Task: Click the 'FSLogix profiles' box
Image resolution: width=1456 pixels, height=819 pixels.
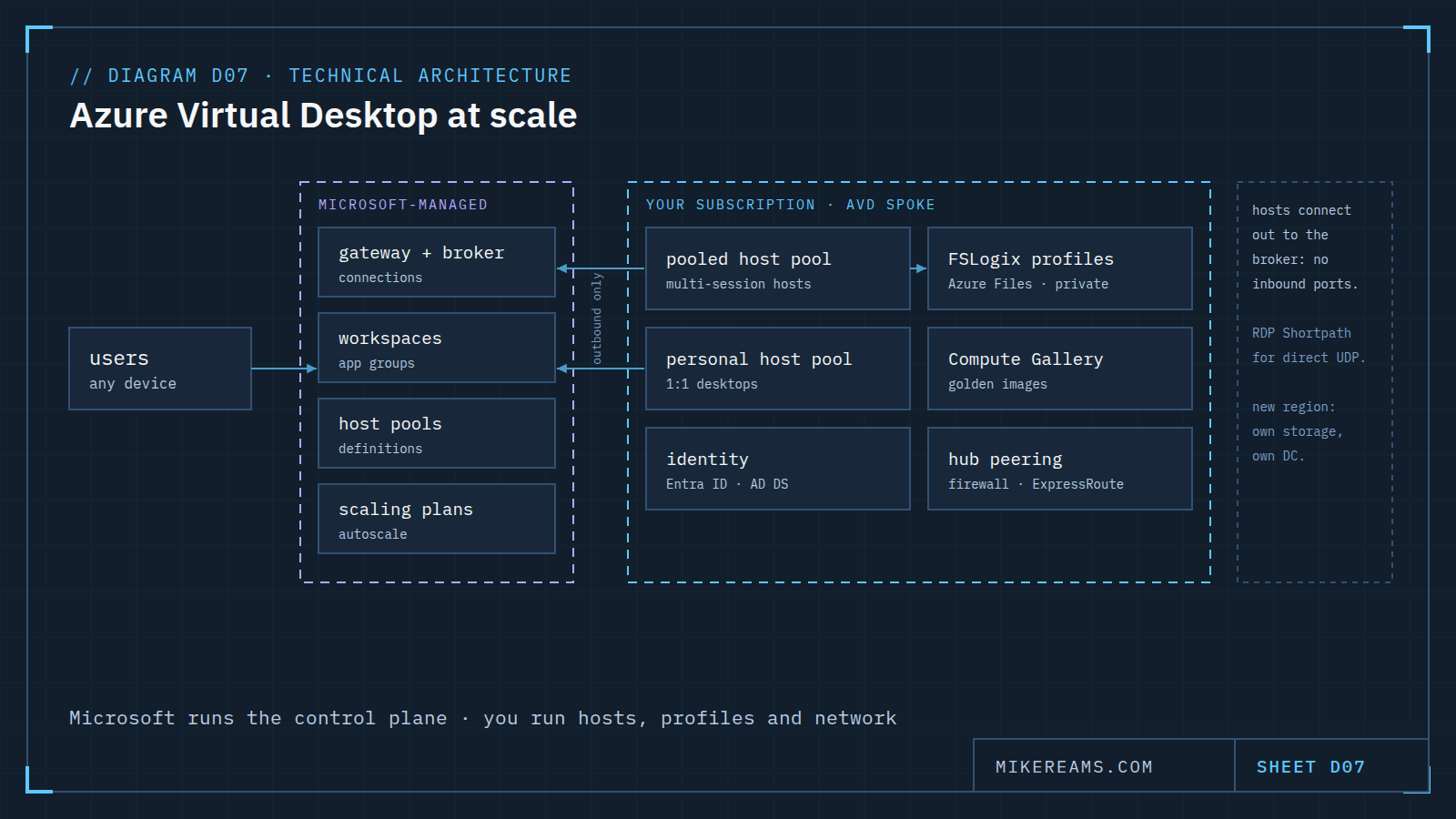Action: [1060, 268]
